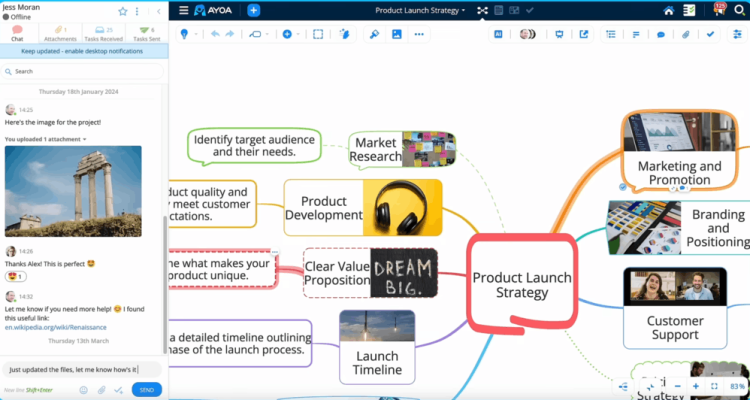The width and height of the screenshot is (750, 400).
Task: Open the AI assistant button
Action: click(498, 34)
